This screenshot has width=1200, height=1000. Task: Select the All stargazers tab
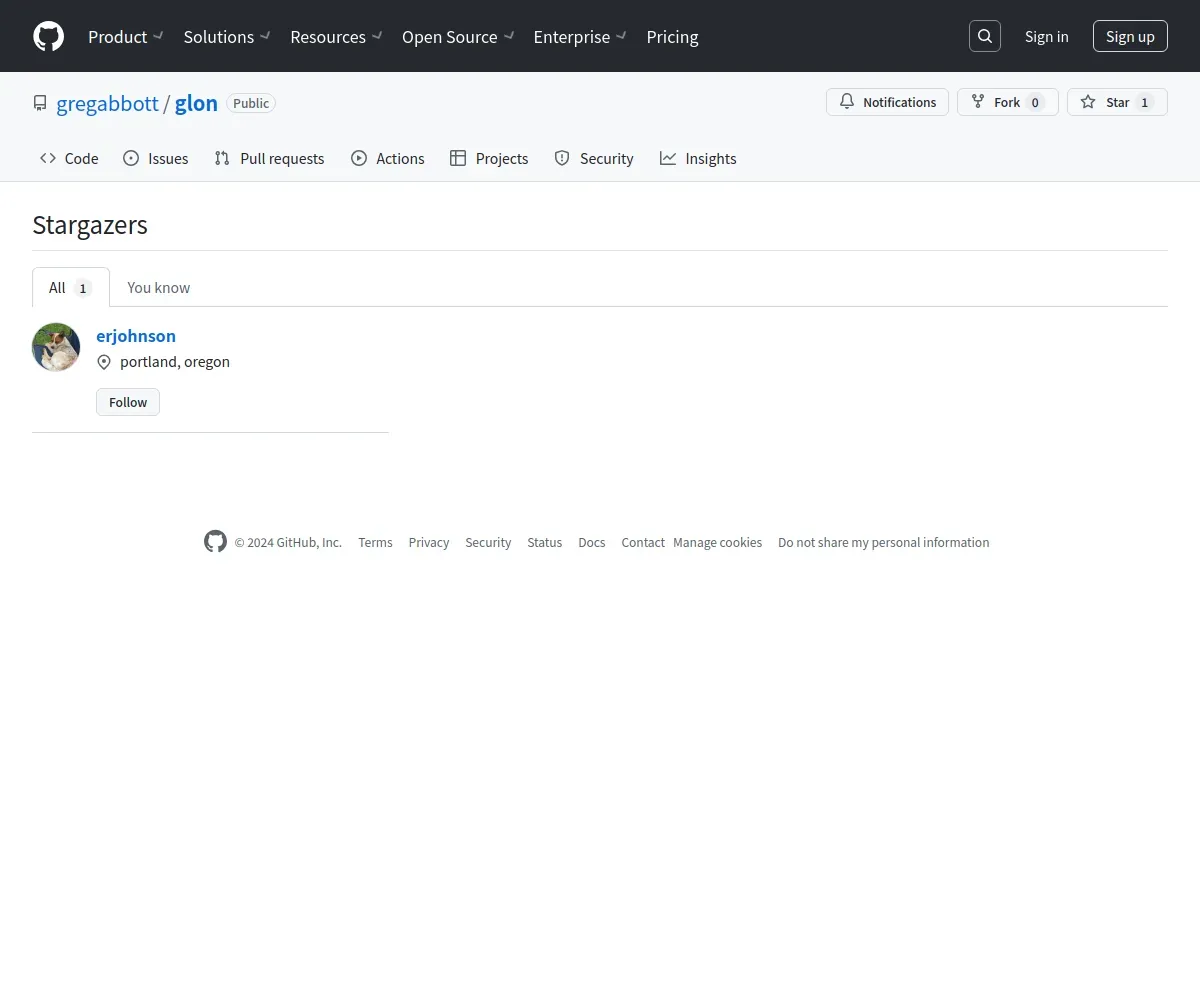[71, 287]
